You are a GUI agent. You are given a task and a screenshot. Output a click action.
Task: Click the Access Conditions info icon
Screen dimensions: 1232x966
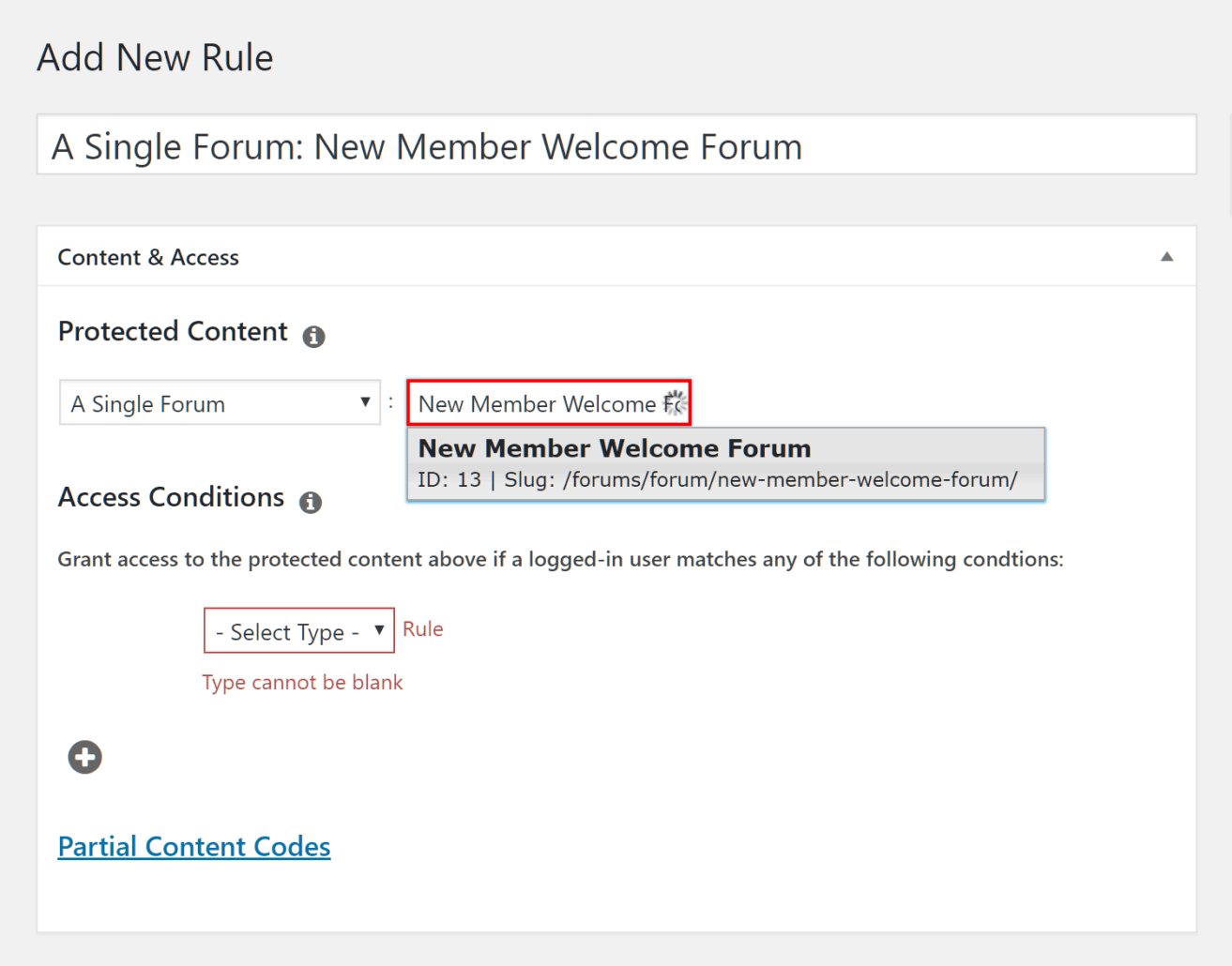click(311, 503)
